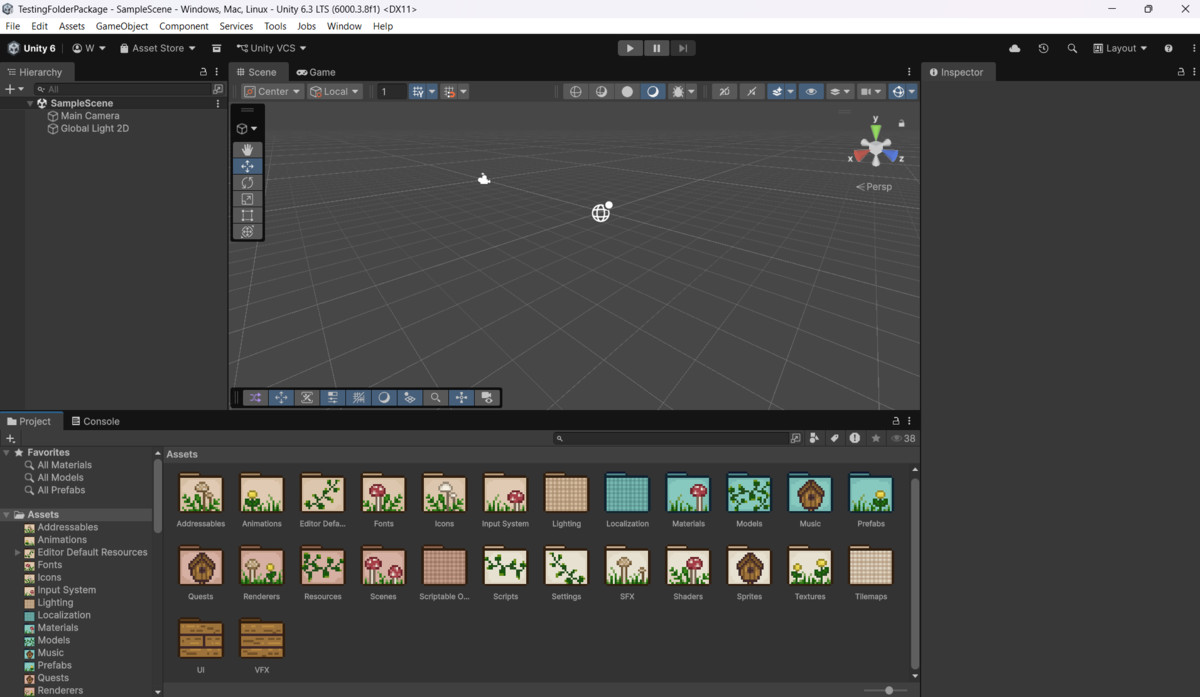The image size is (1200, 697).
Task: Toggle the scene gizmo lock
Action: (x=901, y=123)
